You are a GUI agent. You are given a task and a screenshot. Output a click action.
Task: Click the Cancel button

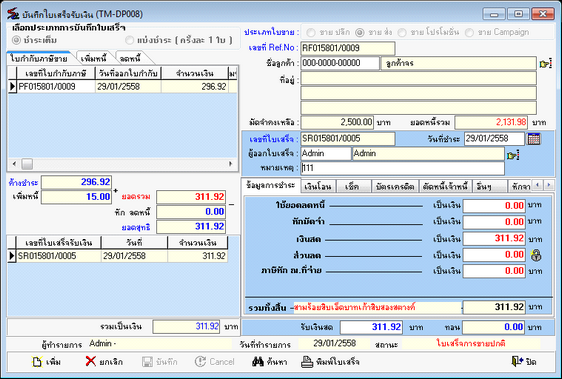215,362
